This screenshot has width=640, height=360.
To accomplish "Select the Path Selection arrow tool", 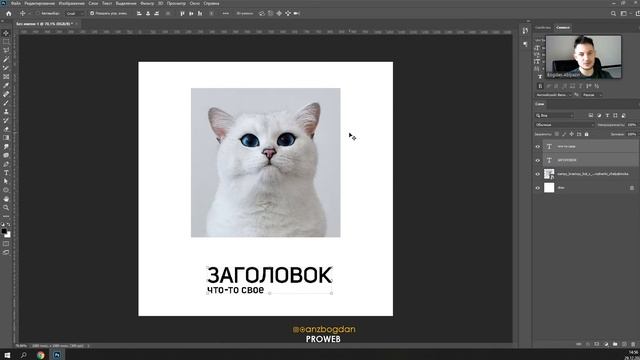I will [6, 181].
